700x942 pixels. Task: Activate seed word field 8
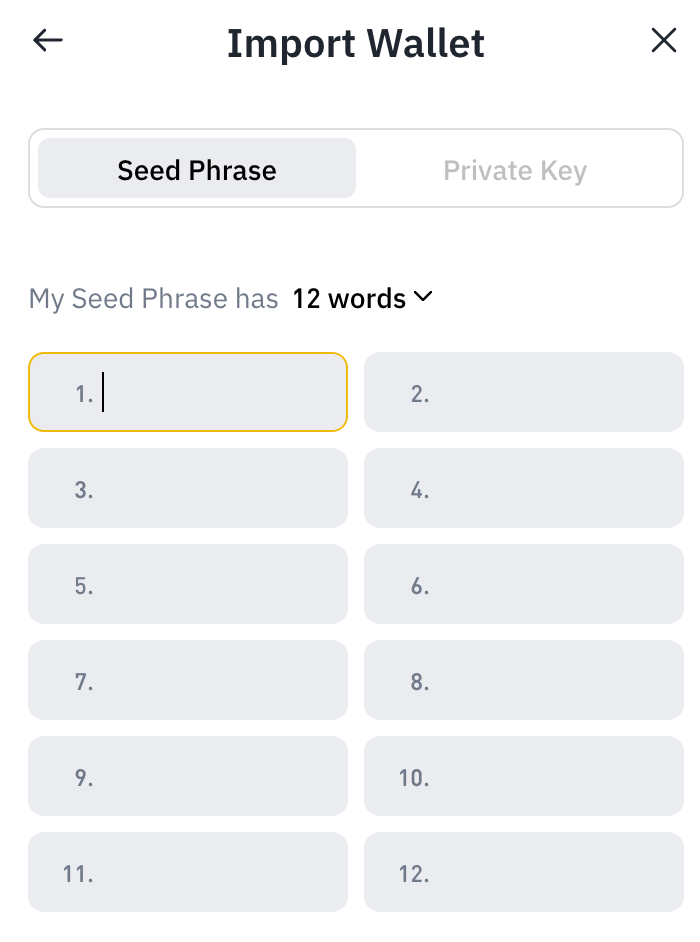524,680
